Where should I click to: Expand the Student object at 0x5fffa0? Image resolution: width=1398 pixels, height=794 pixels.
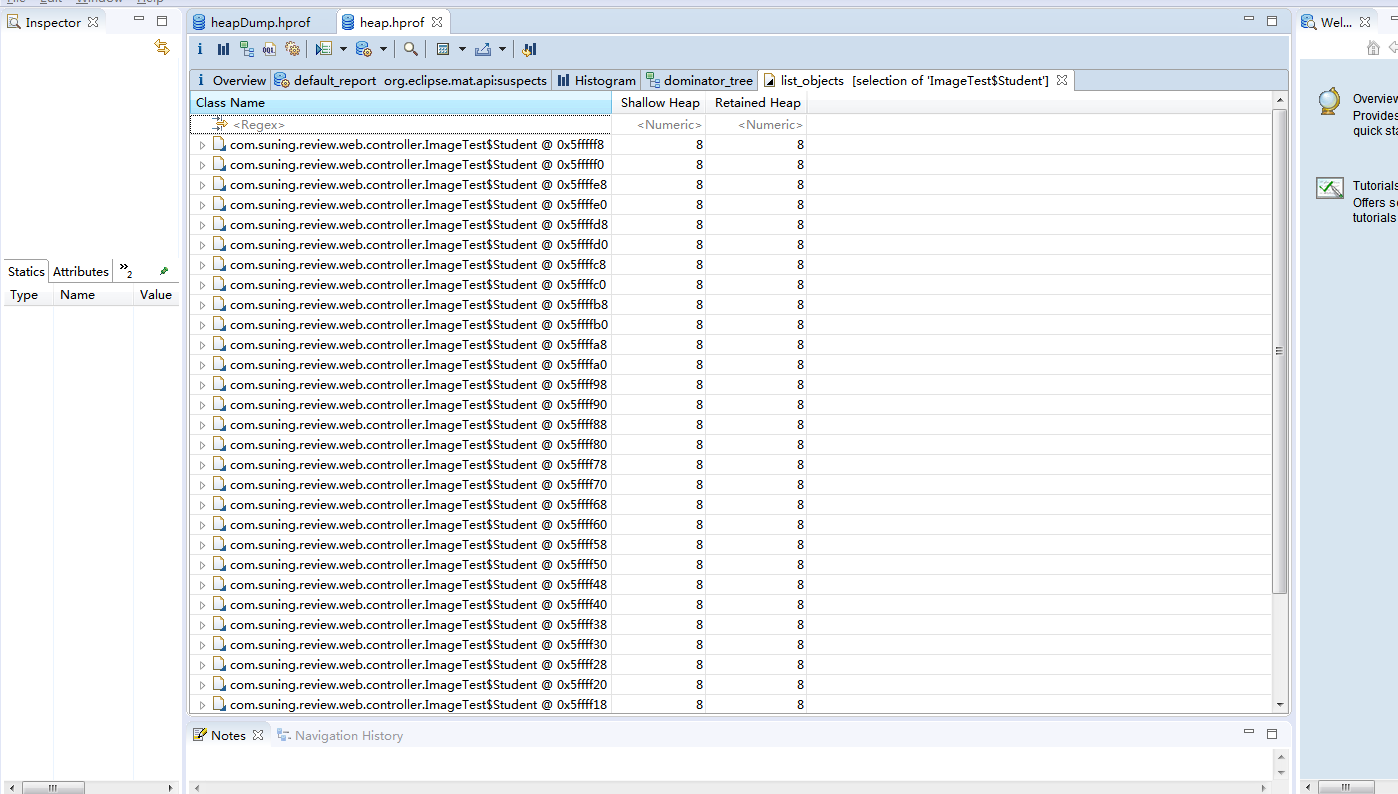(202, 365)
